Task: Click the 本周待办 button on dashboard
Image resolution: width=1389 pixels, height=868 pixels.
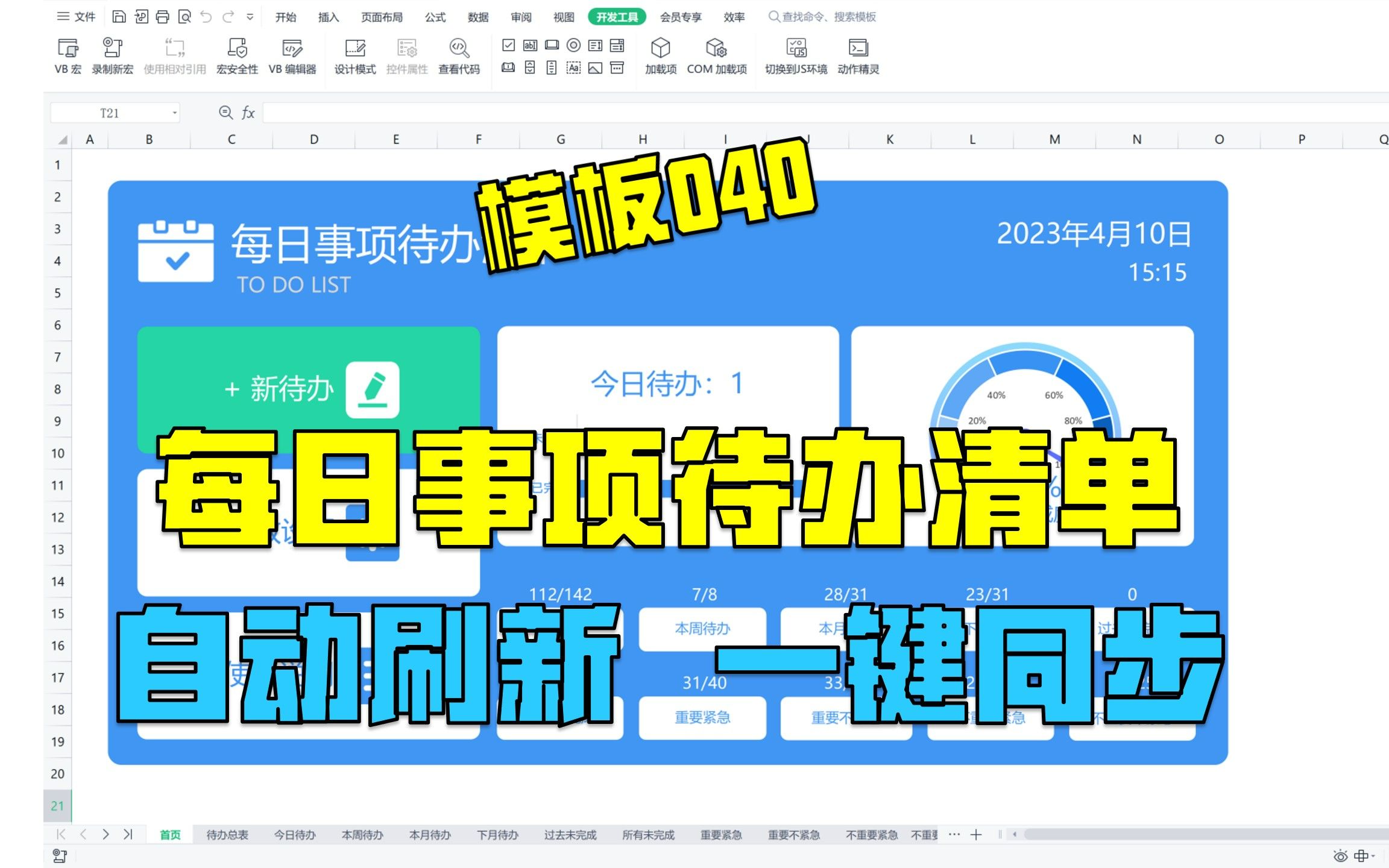Action: pyautogui.click(x=702, y=629)
